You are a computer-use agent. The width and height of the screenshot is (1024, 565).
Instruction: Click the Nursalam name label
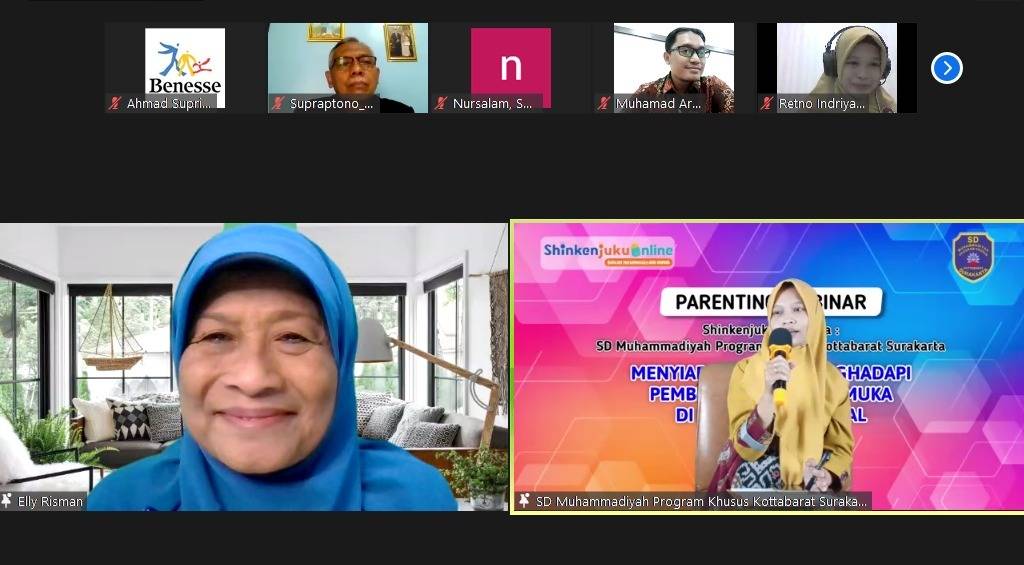pos(492,103)
